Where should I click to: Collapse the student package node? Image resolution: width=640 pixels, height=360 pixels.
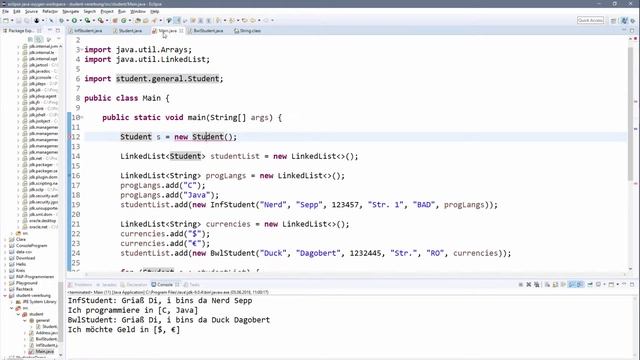tap(18, 314)
